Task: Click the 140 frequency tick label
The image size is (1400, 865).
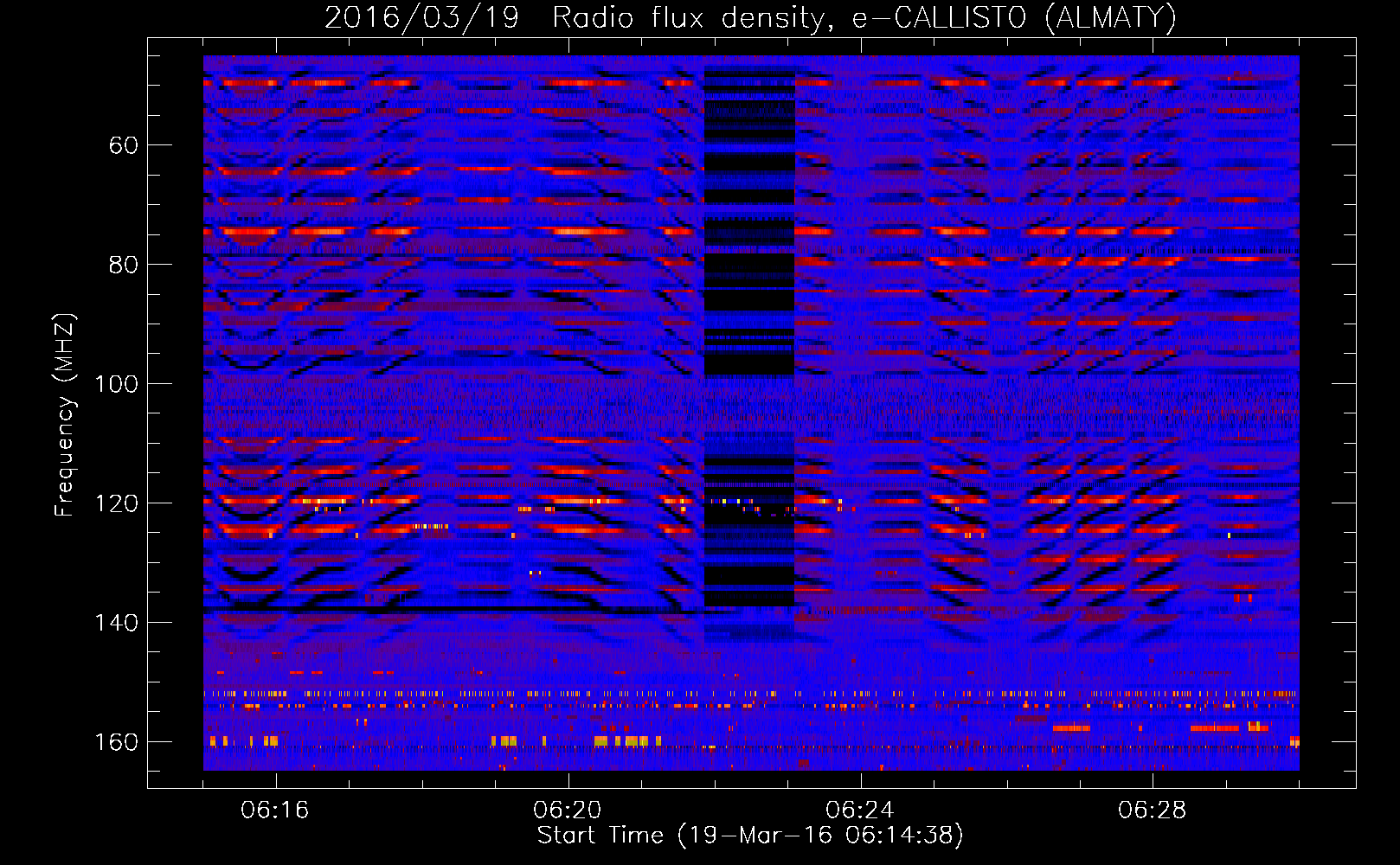Action: (x=116, y=623)
